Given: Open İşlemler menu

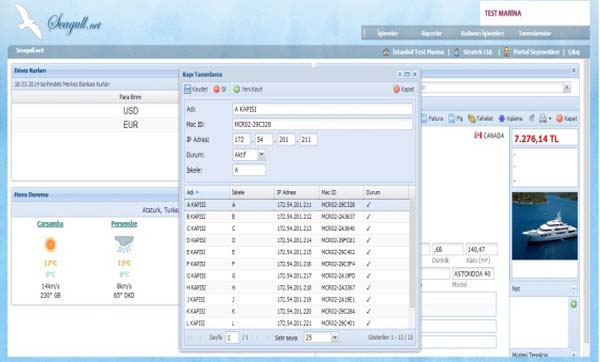Looking at the screenshot, I should 387,34.
